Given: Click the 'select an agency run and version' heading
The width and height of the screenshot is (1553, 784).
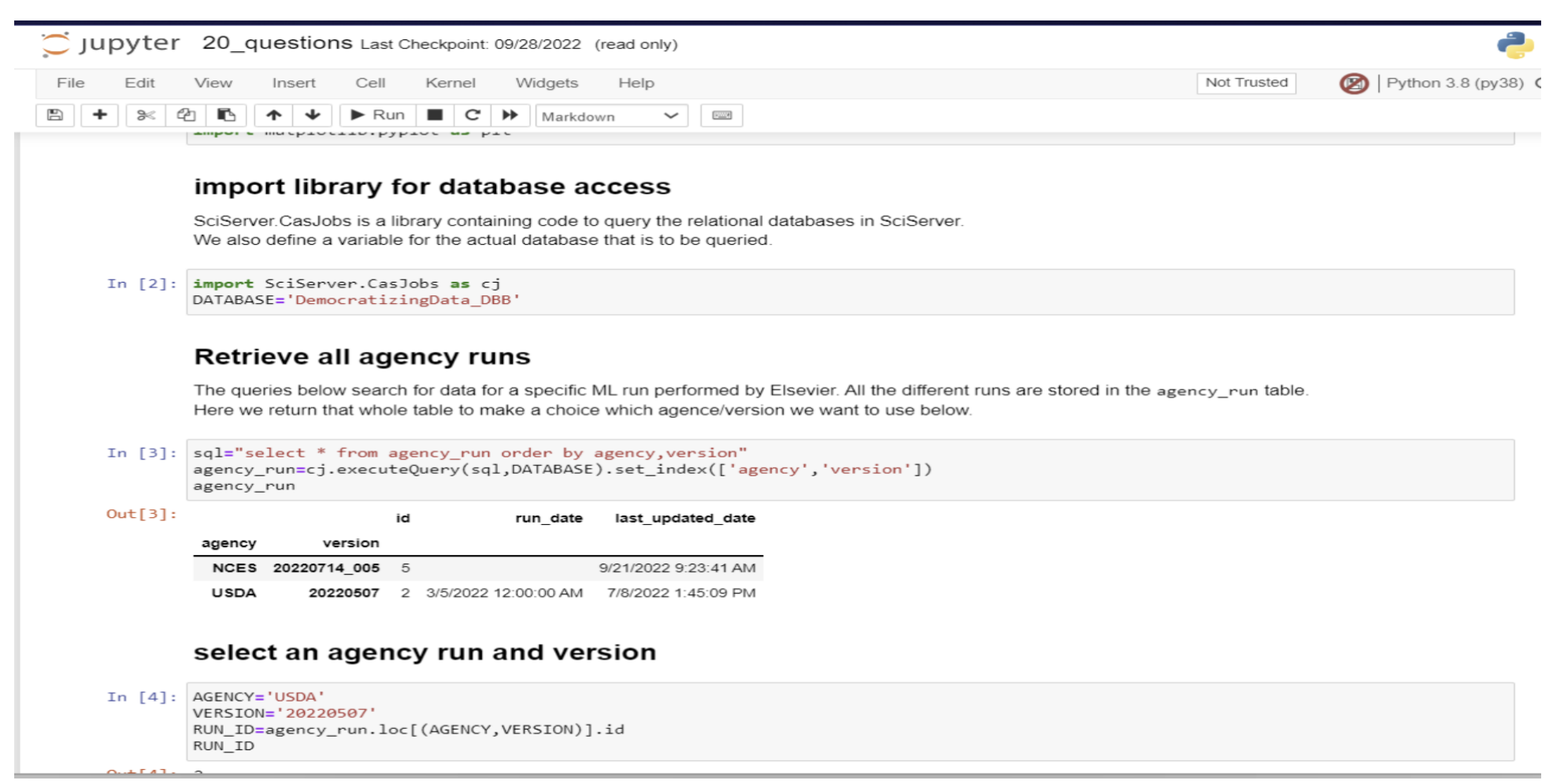Looking at the screenshot, I should [425, 653].
